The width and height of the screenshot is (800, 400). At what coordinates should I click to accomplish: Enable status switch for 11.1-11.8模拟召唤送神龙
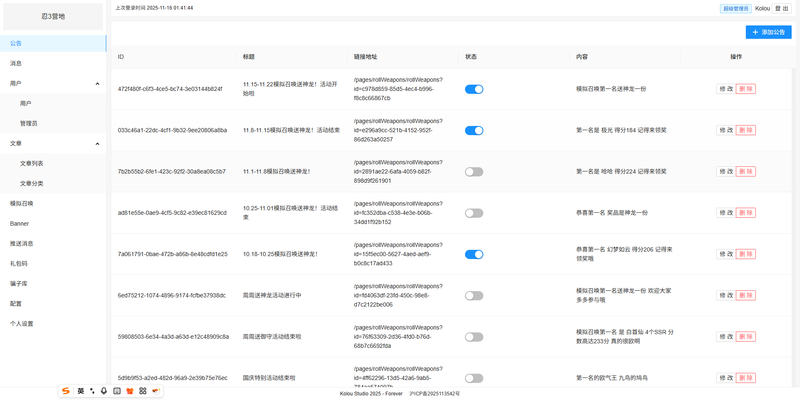click(x=474, y=172)
